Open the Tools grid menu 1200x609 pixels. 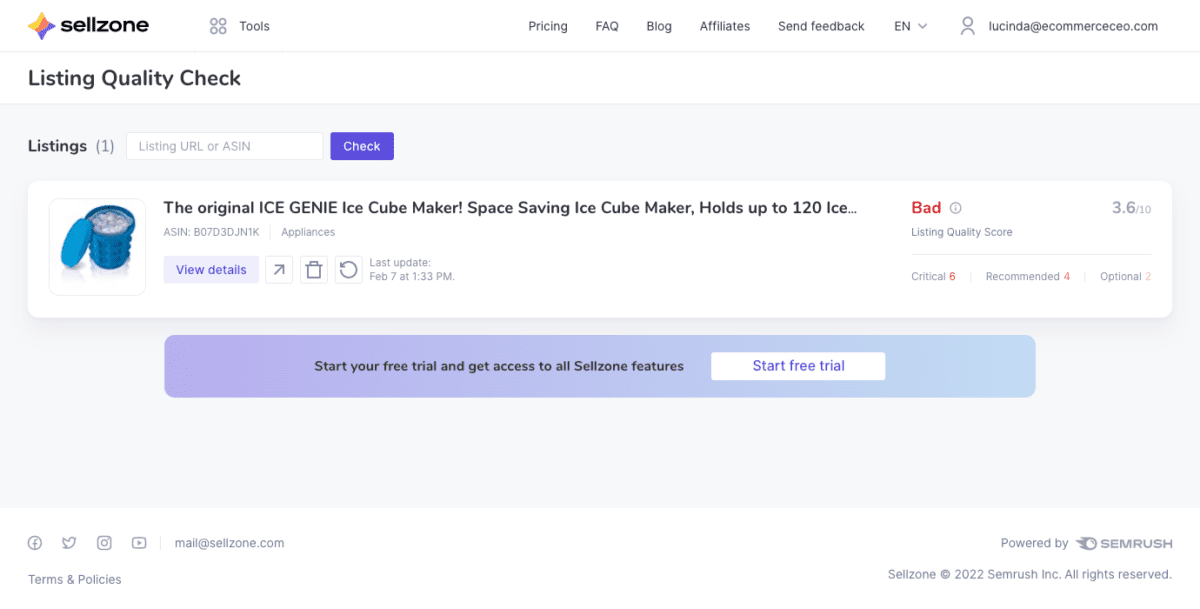click(240, 26)
